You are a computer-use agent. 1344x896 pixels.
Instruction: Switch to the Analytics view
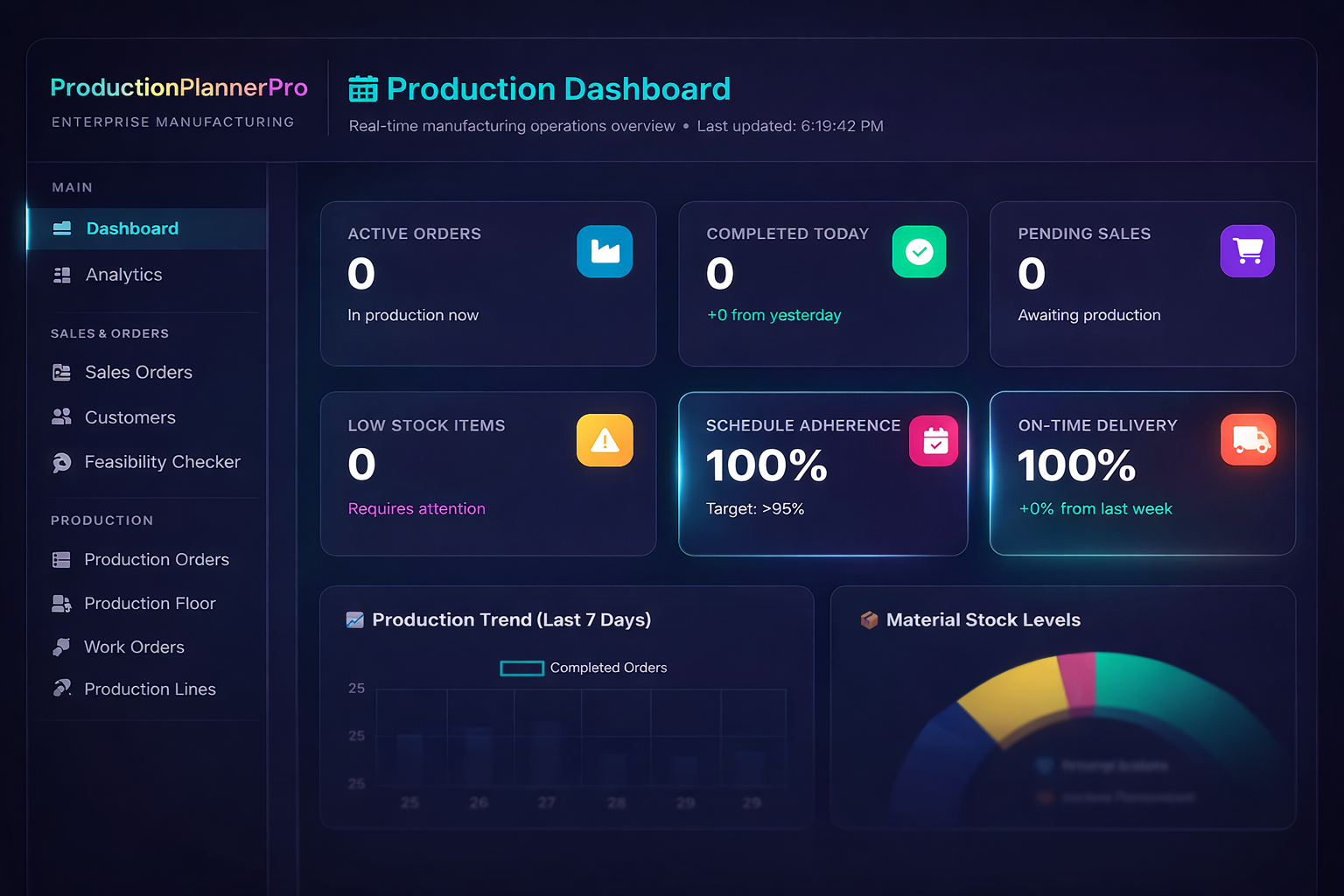tap(123, 274)
